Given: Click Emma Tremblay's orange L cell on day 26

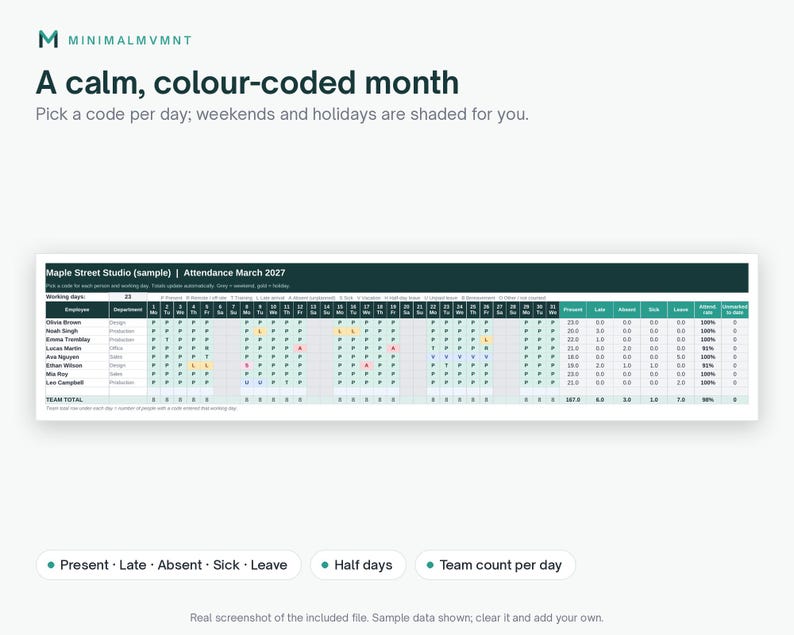Looking at the screenshot, I should click(486, 340).
